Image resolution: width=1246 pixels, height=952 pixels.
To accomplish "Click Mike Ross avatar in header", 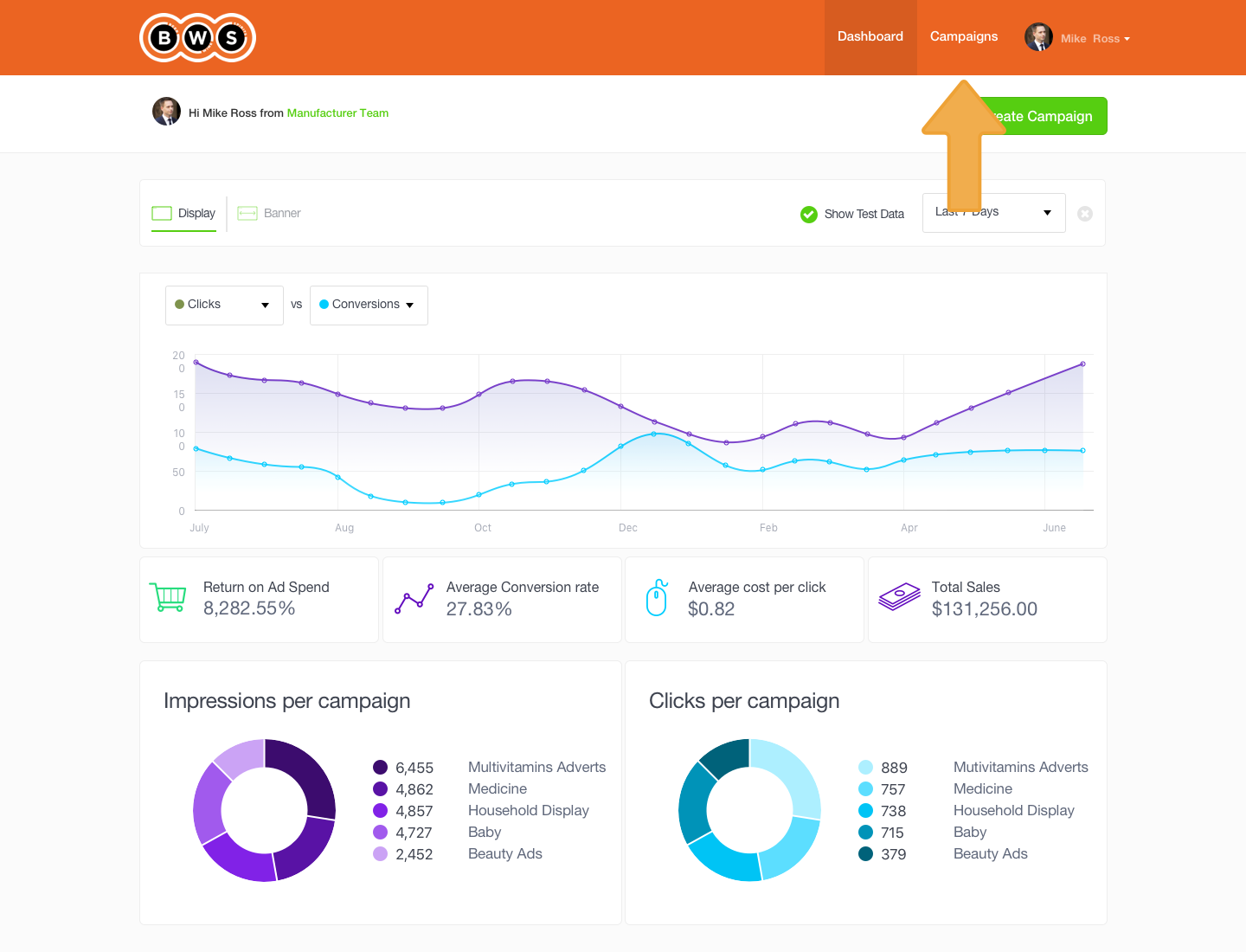I will pos(1038,37).
